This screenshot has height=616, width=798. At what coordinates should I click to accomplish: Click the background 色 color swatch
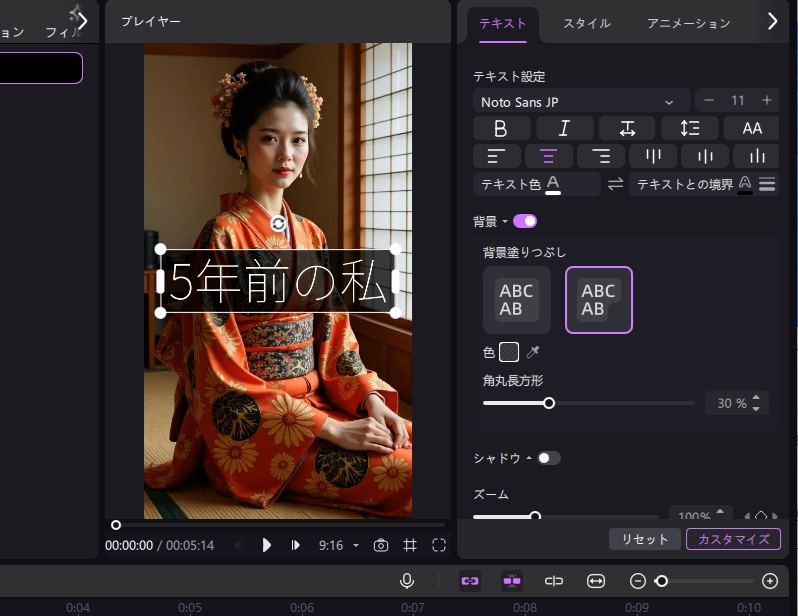509,352
